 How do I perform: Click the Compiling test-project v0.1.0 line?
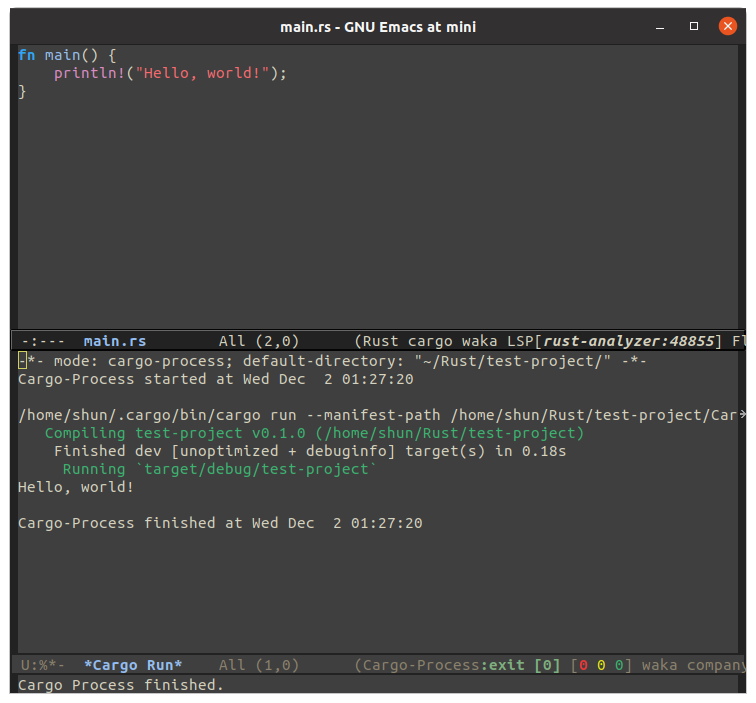tap(314, 433)
